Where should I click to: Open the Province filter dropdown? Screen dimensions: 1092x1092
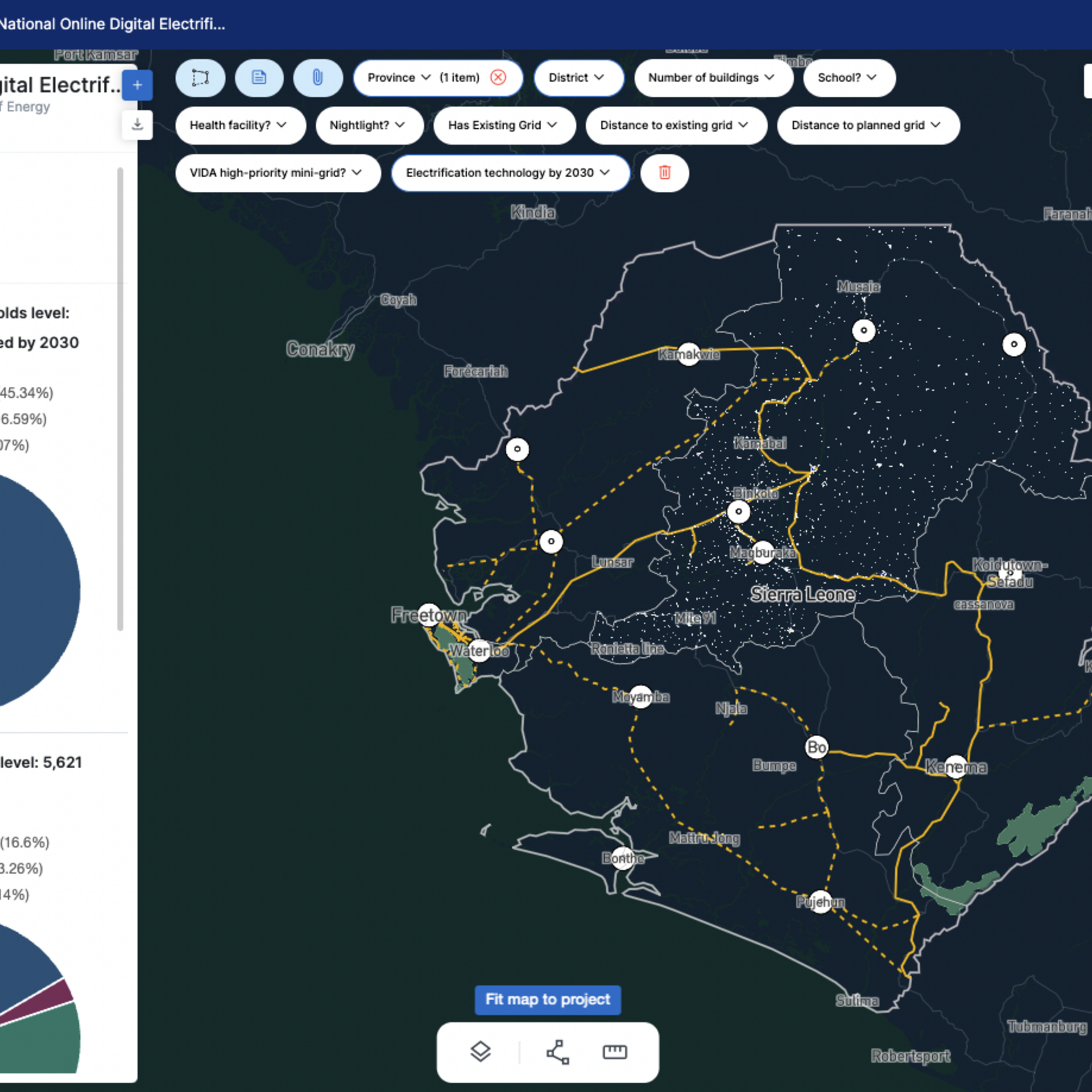(x=399, y=77)
